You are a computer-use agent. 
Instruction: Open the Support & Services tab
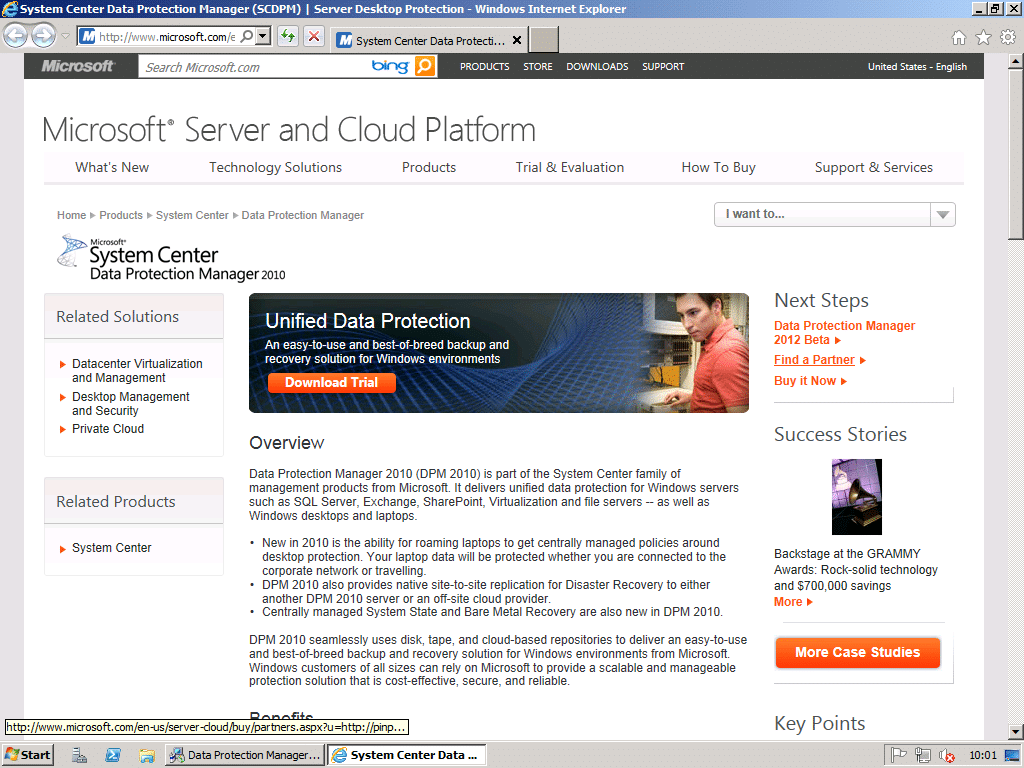[873, 167]
